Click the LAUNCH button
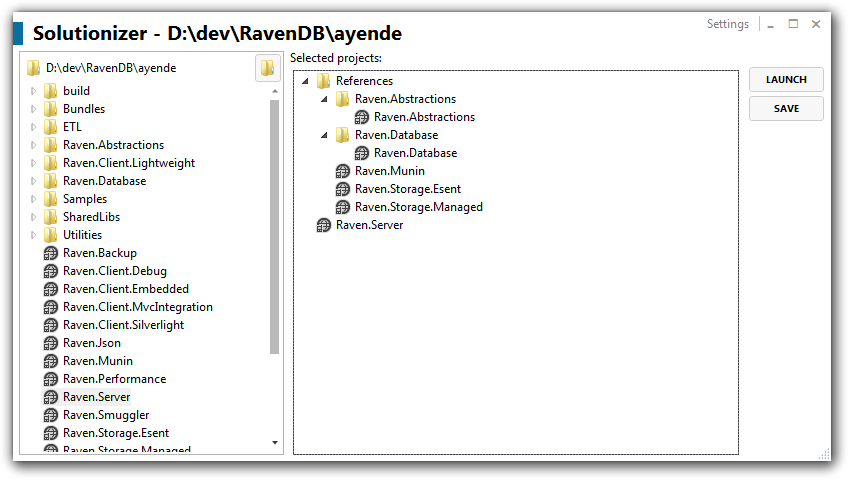The height and width of the screenshot is (480, 849). 786,80
